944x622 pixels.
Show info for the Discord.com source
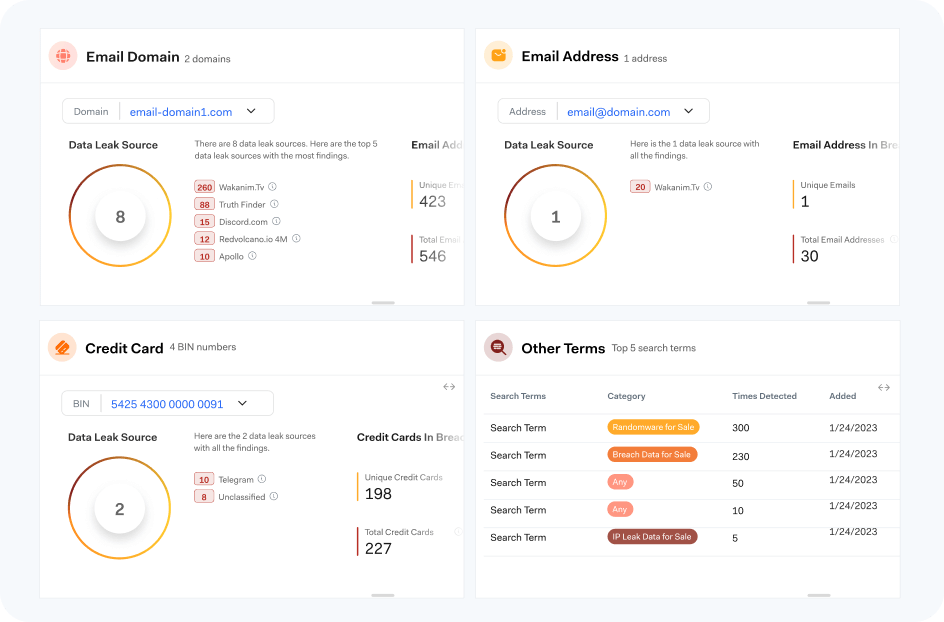point(276,222)
